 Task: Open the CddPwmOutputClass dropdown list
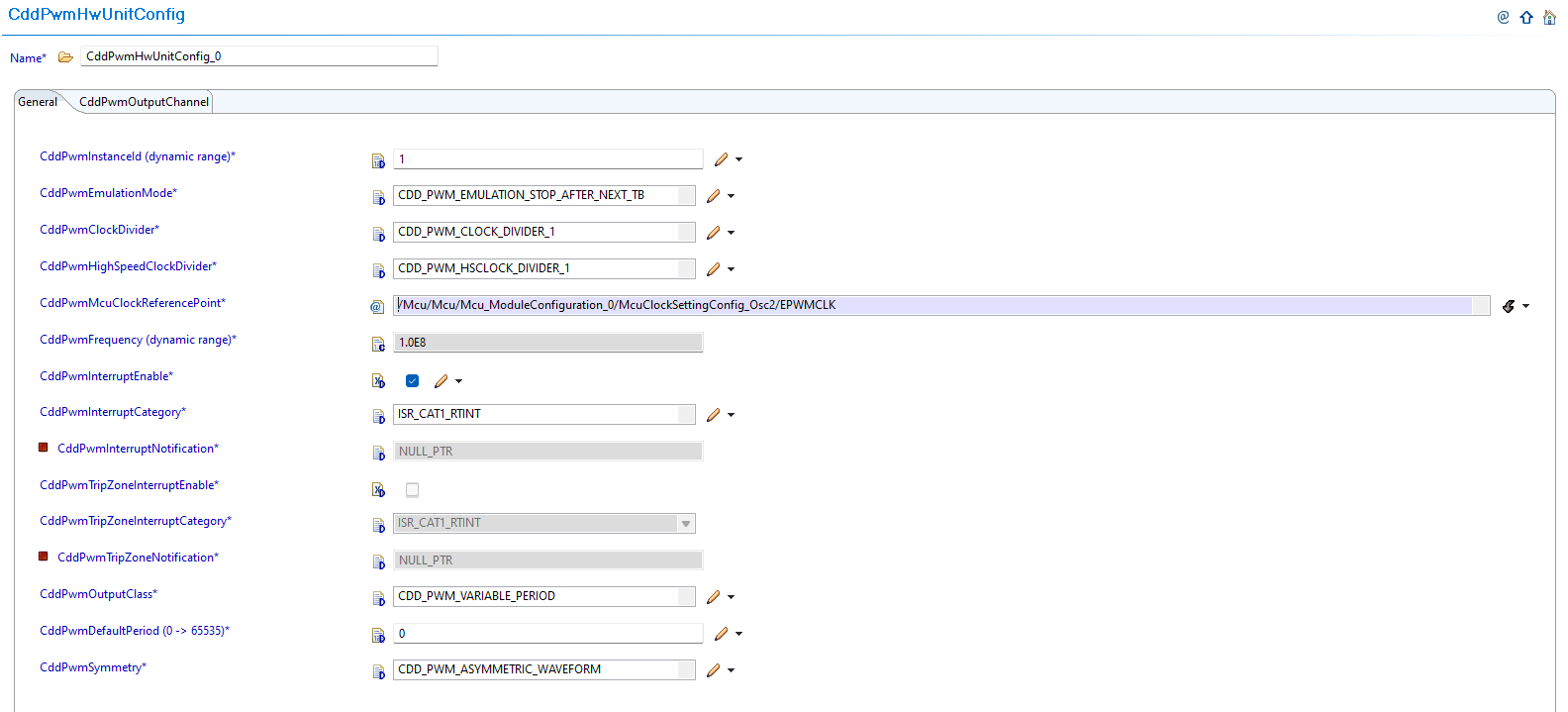(686, 597)
